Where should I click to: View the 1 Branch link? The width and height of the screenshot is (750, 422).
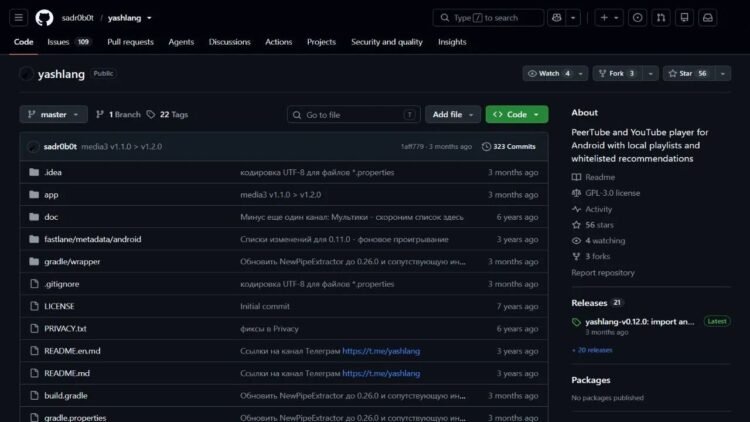coord(119,114)
